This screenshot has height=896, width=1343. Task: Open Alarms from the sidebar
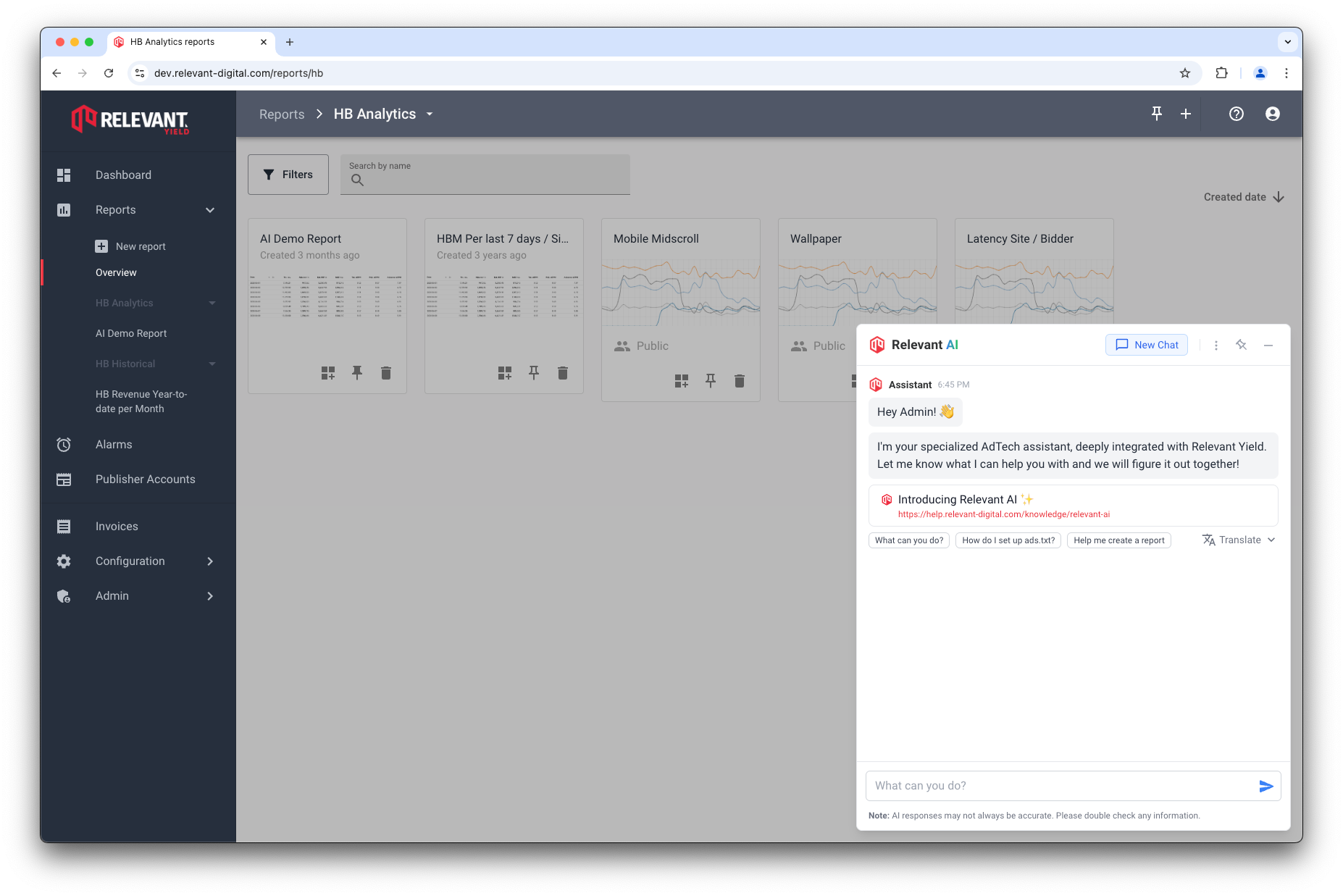coord(114,445)
